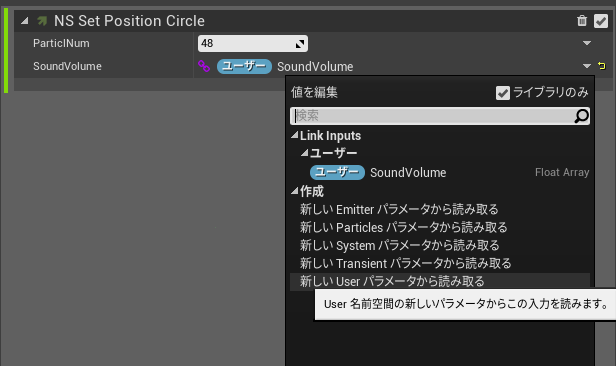Delete the NS Set Position Circle module

(582, 20)
